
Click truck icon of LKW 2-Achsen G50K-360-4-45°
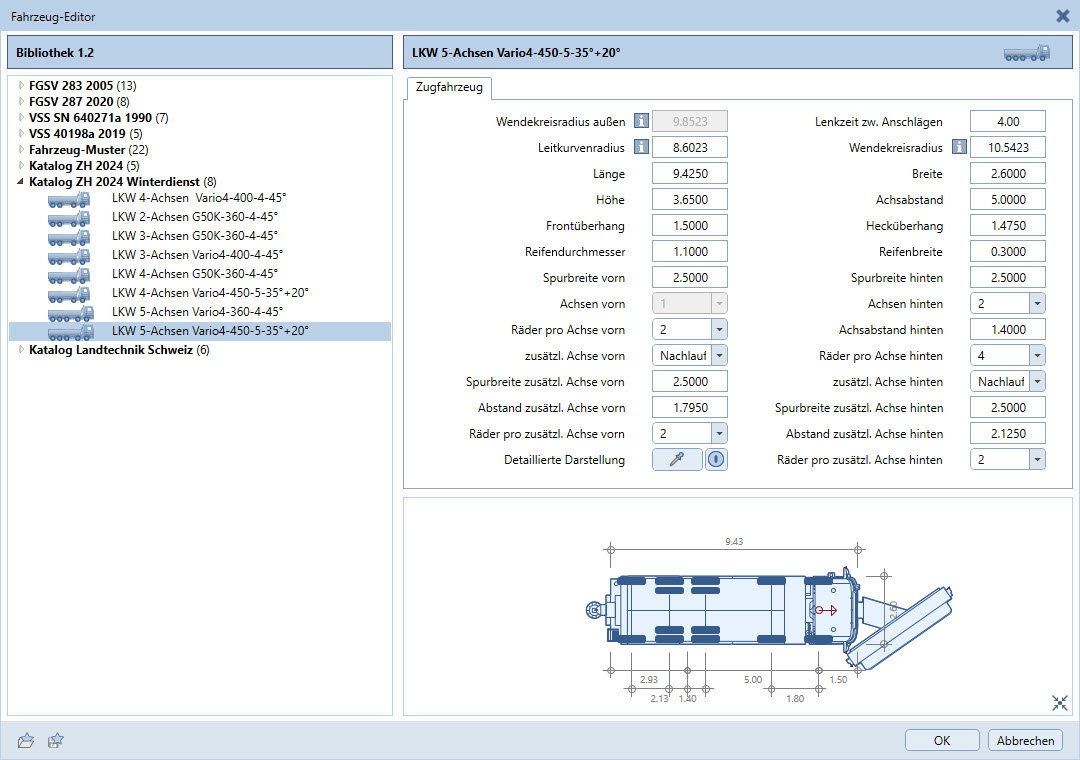[x=69, y=217]
